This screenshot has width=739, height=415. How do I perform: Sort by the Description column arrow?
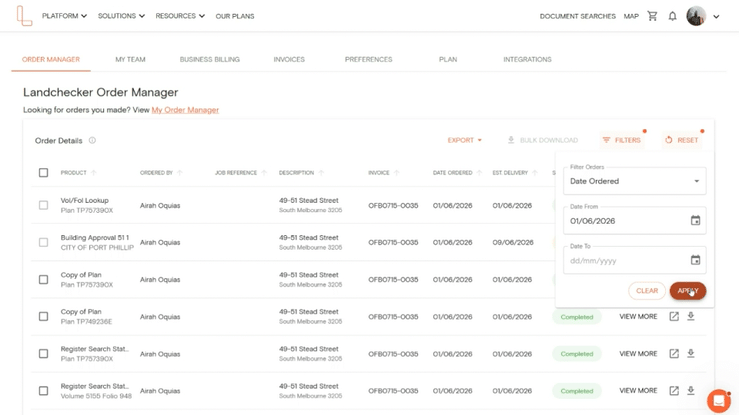point(321,173)
